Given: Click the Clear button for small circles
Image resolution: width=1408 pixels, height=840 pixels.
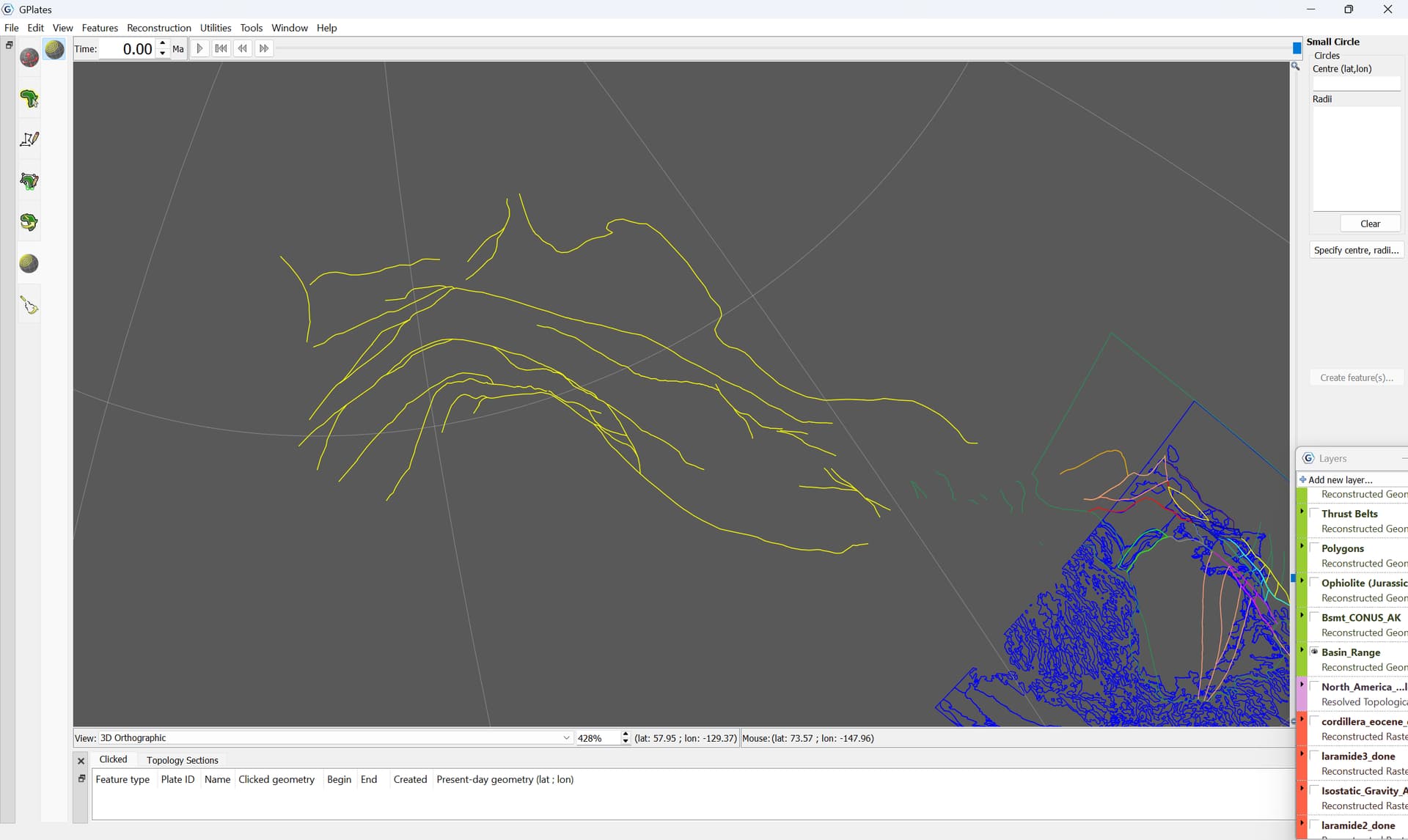Looking at the screenshot, I should 1370,224.
